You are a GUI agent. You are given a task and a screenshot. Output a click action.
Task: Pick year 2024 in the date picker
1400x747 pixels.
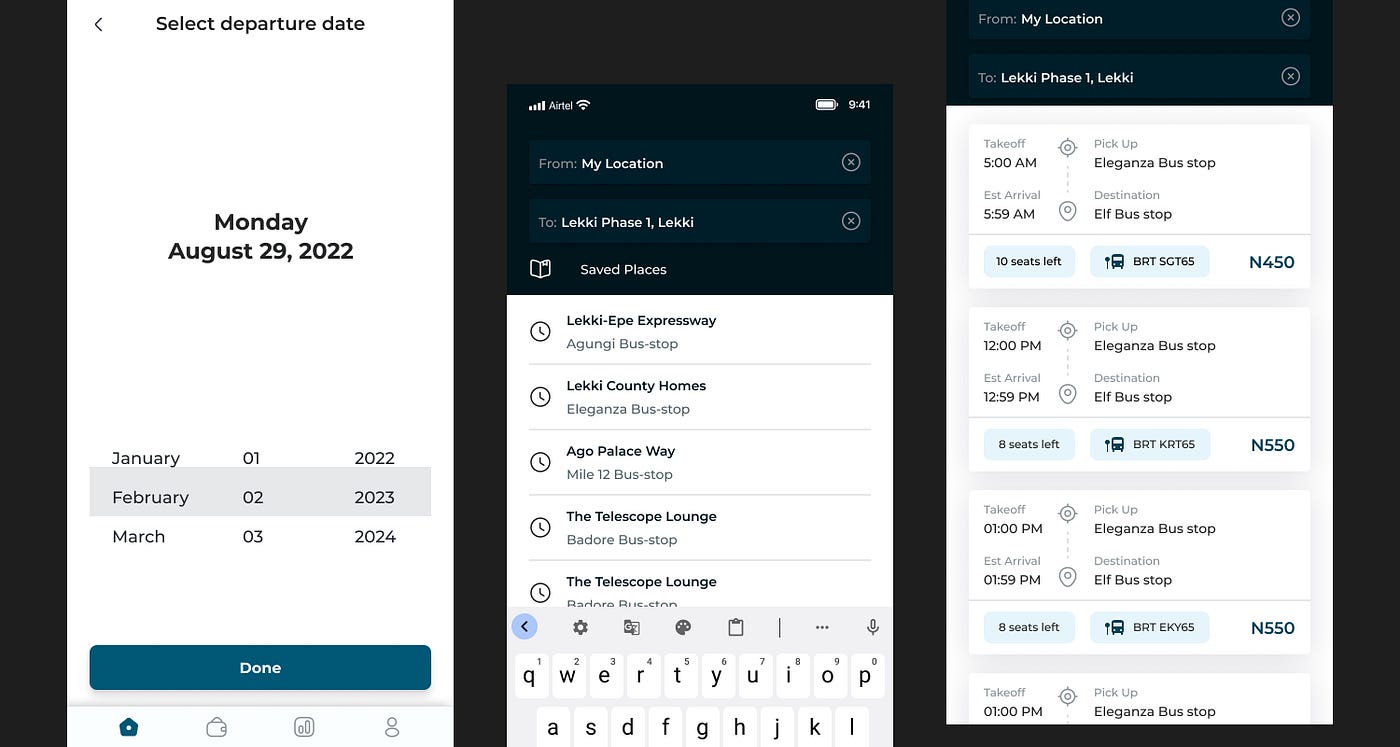pos(375,536)
